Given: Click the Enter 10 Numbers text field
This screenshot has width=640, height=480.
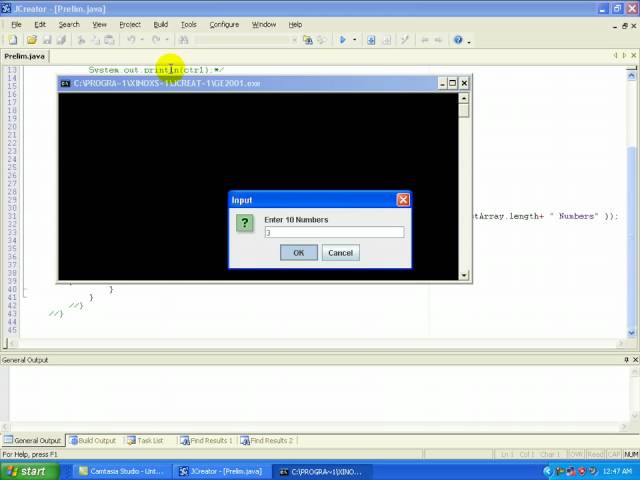Looking at the screenshot, I should [334, 232].
